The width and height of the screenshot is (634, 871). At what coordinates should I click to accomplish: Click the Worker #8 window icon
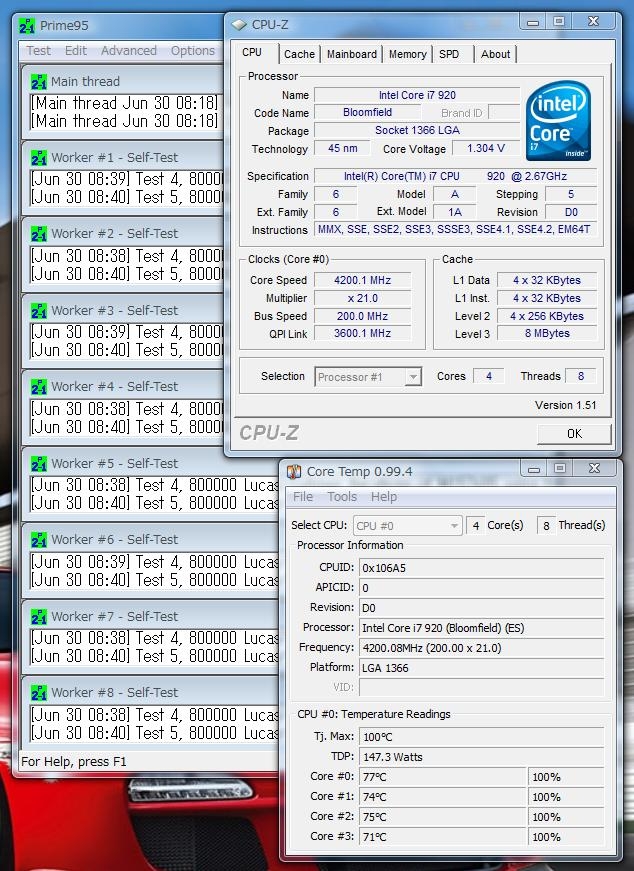[39, 693]
